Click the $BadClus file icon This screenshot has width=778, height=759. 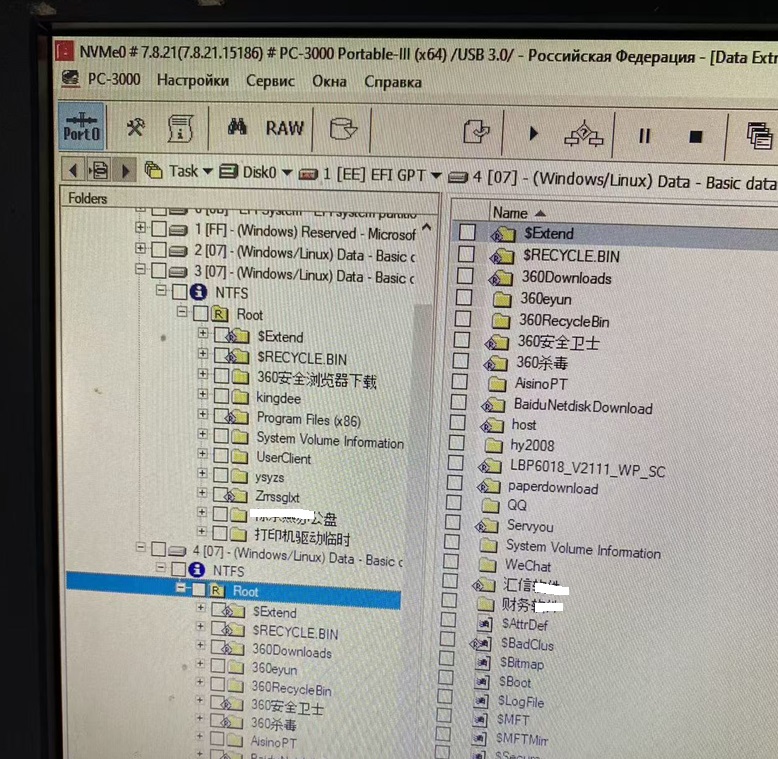coord(481,644)
